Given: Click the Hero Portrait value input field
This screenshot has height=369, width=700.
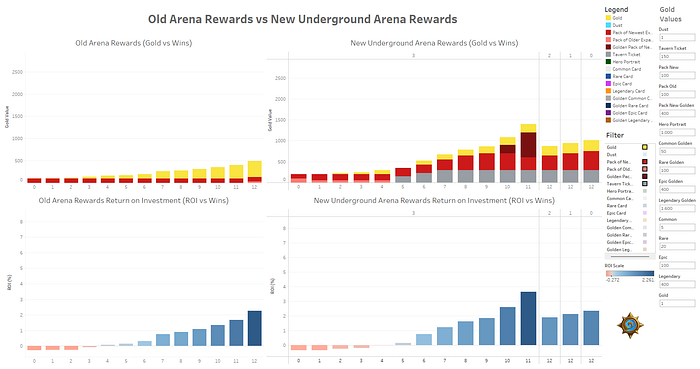Looking at the screenshot, I should [677, 133].
